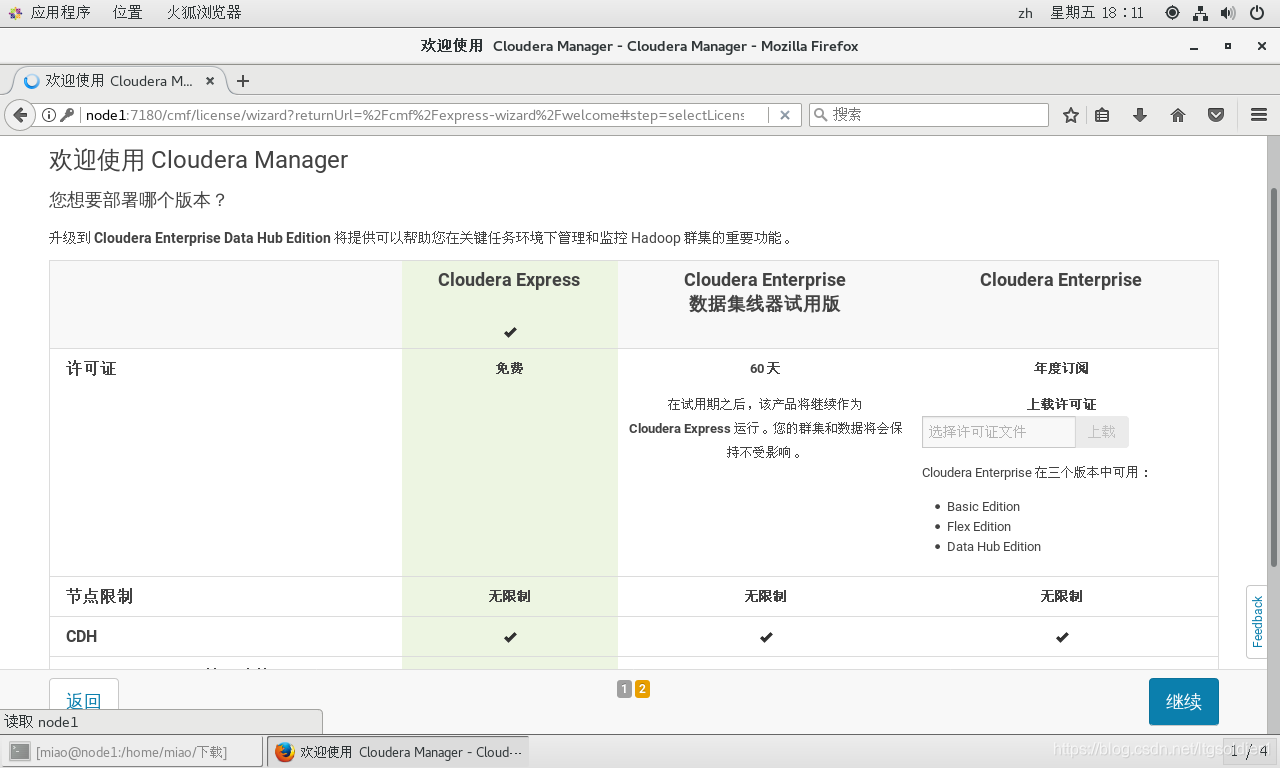This screenshot has height=768, width=1280.
Task: Click the Applications menu logo icon
Action: pyautogui.click(x=16, y=13)
